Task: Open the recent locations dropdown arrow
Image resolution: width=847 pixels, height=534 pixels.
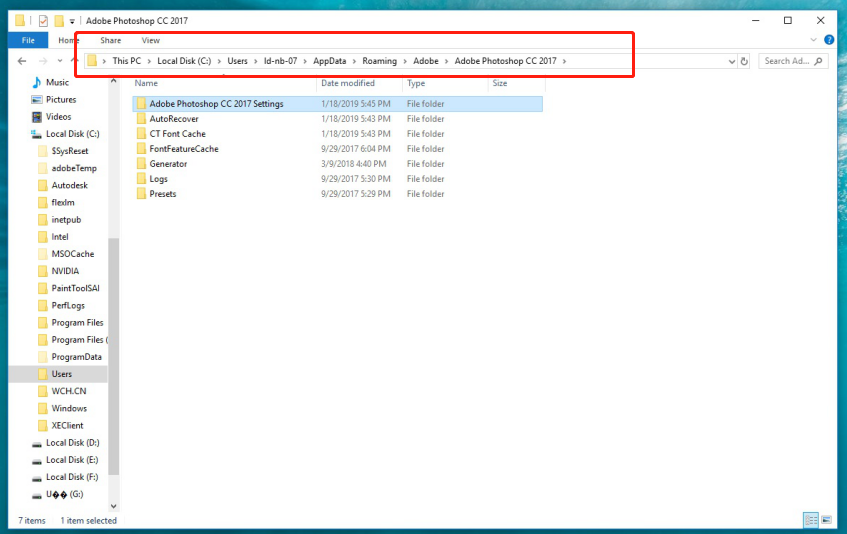Action: click(60, 61)
